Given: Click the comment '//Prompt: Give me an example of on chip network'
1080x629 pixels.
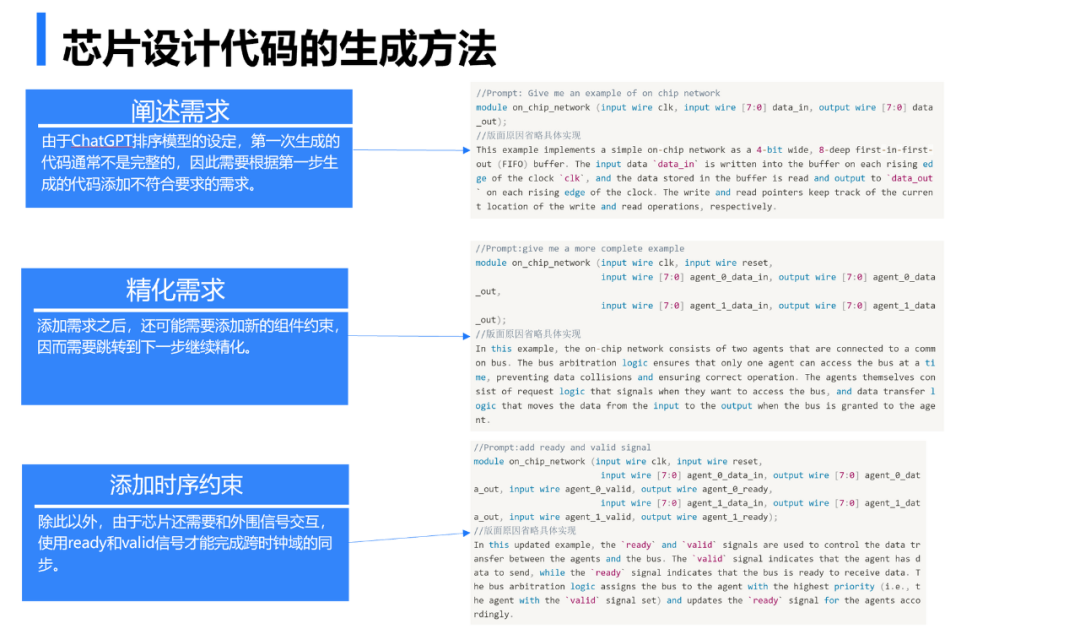Looking at the screenshot, I should tap(598, 93).
